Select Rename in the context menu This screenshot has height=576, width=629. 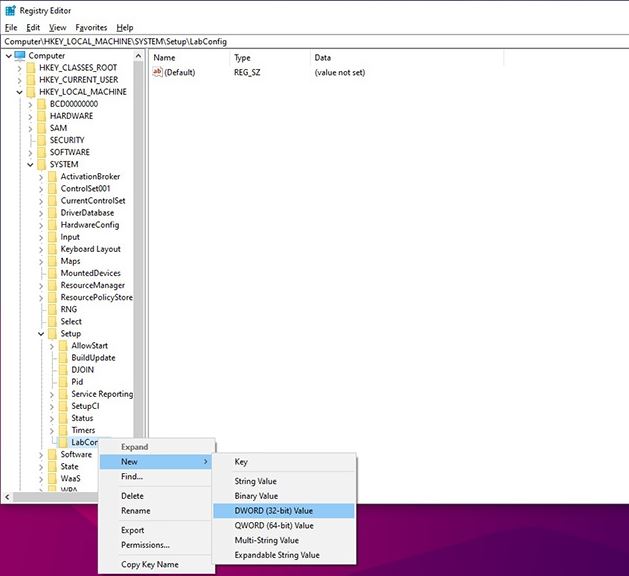[x=156, y=511]
